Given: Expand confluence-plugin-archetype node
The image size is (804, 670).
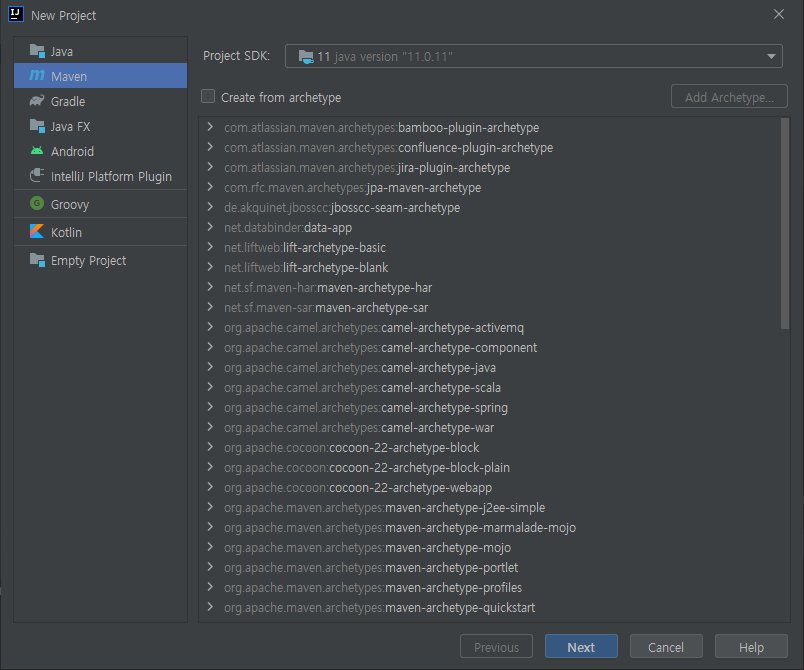Looking at the screenshot, I should click(x=210, y=147).
